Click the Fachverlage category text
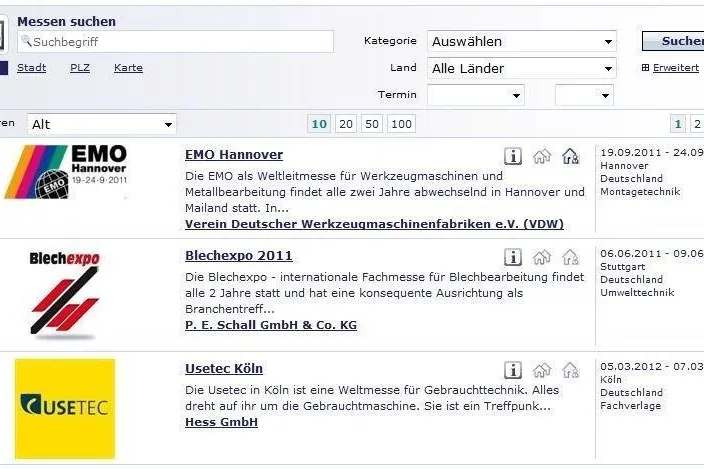 (631, 406)
